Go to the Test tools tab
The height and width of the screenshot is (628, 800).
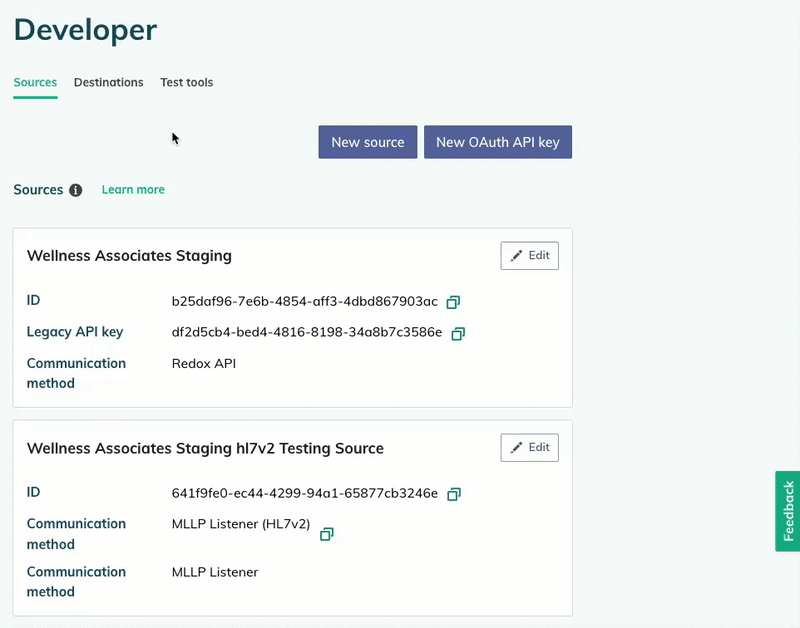(x=187, y=82)
